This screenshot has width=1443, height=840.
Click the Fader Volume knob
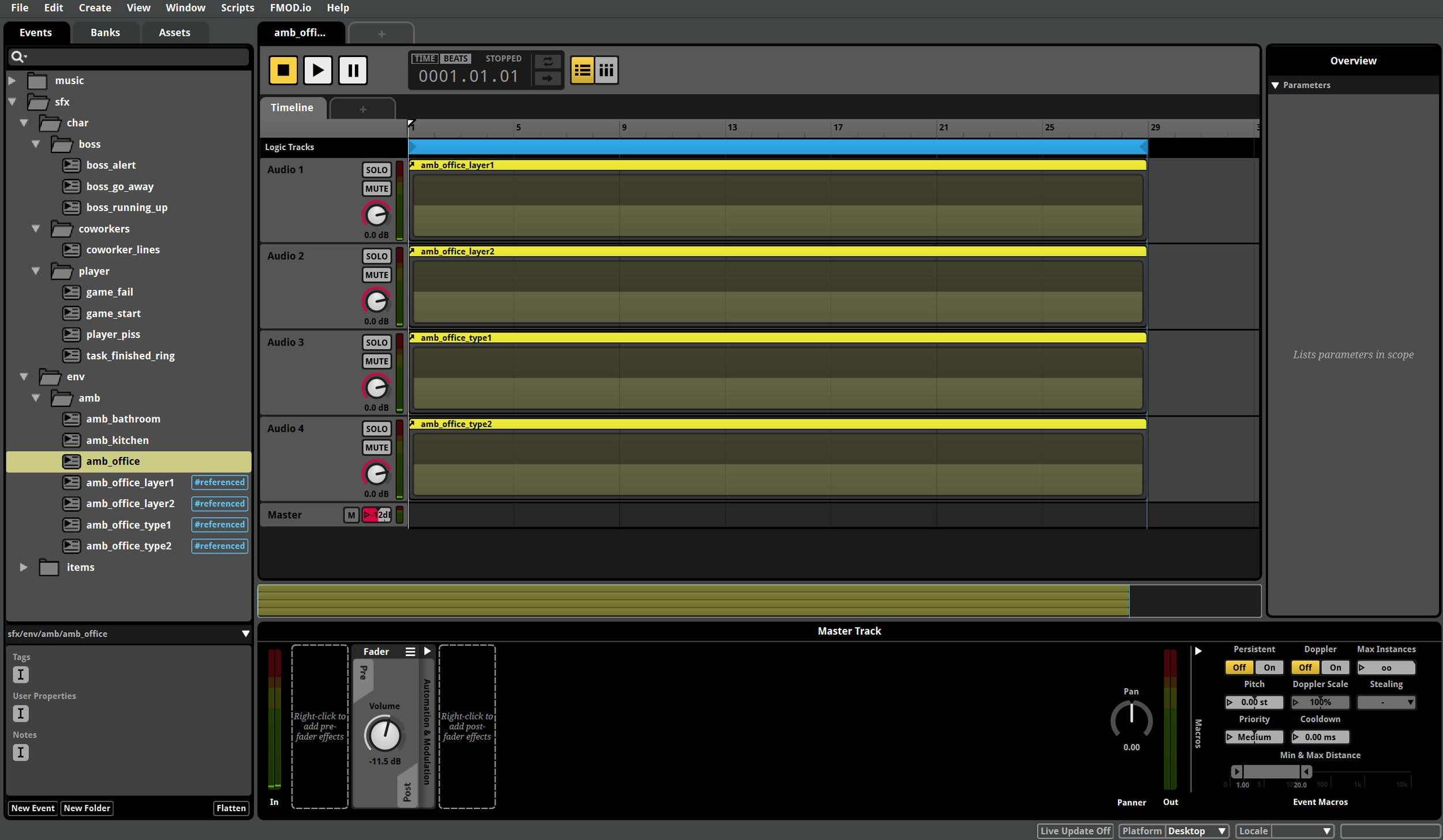384,734
